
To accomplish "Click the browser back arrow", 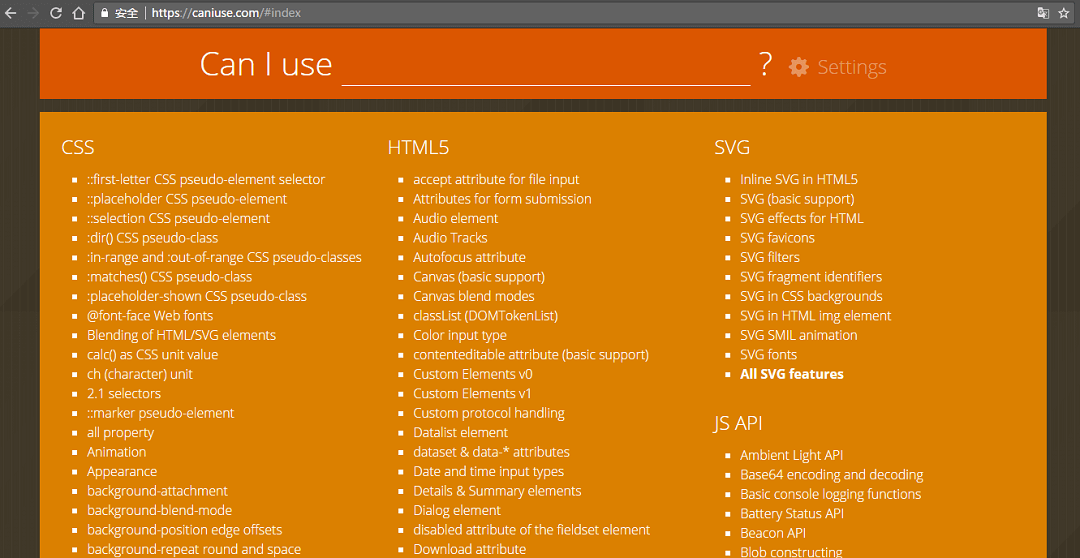I will point(11,13).
